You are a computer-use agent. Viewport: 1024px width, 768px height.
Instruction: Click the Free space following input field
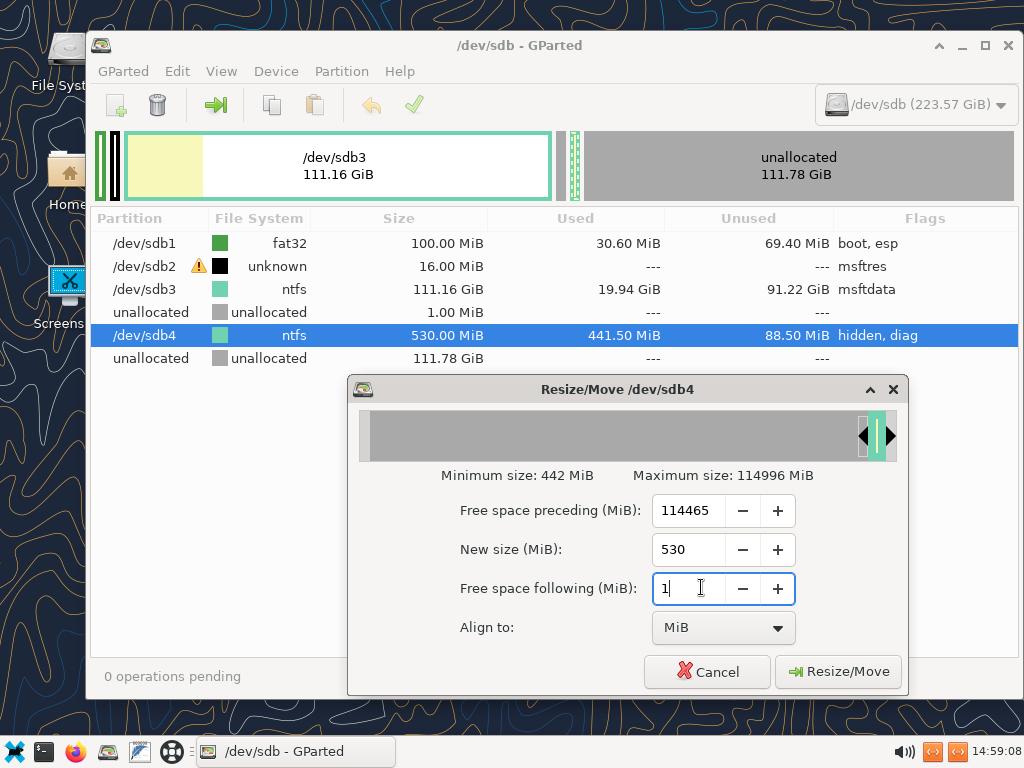tap(688, 589)
